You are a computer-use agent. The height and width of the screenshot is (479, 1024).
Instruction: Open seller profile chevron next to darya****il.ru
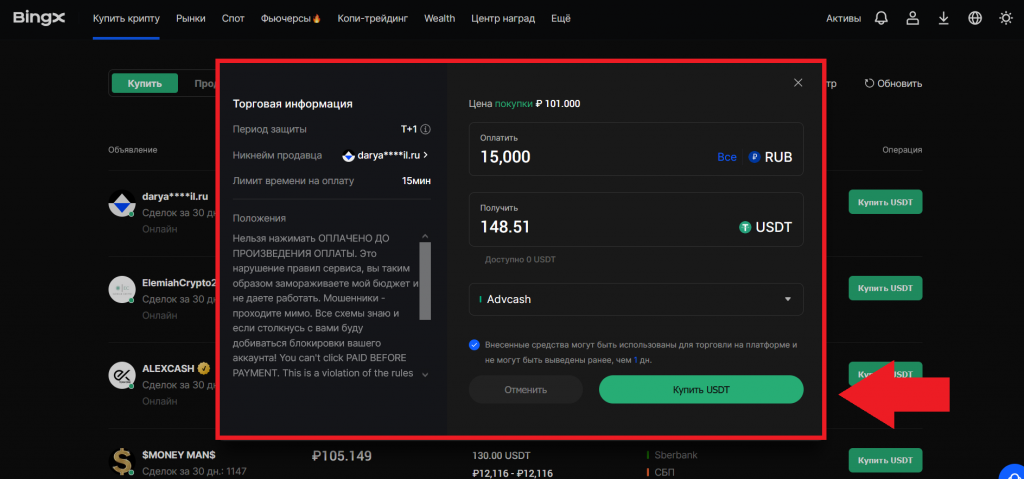426,156
